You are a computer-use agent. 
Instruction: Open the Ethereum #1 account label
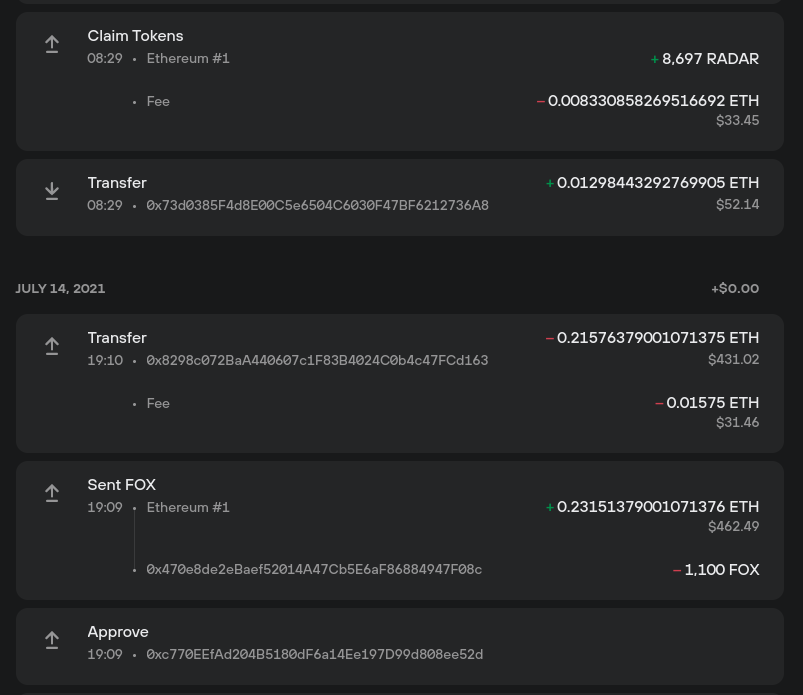187,58
